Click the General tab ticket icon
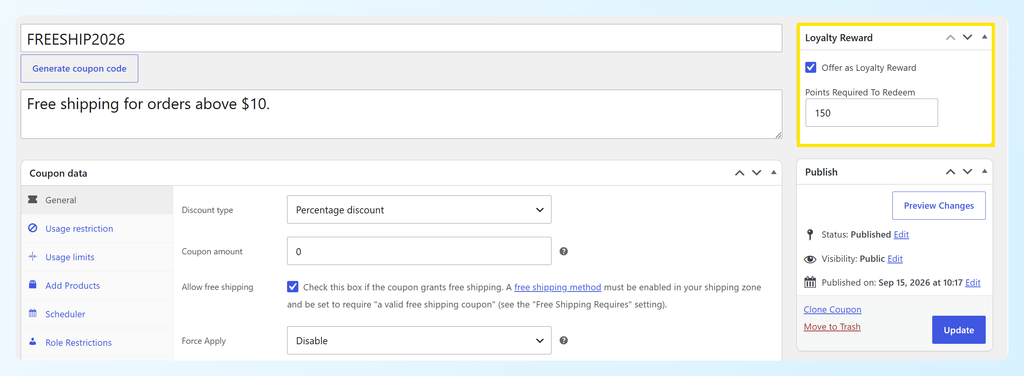Screen dimensions: 1024x376 pos(33,200)
